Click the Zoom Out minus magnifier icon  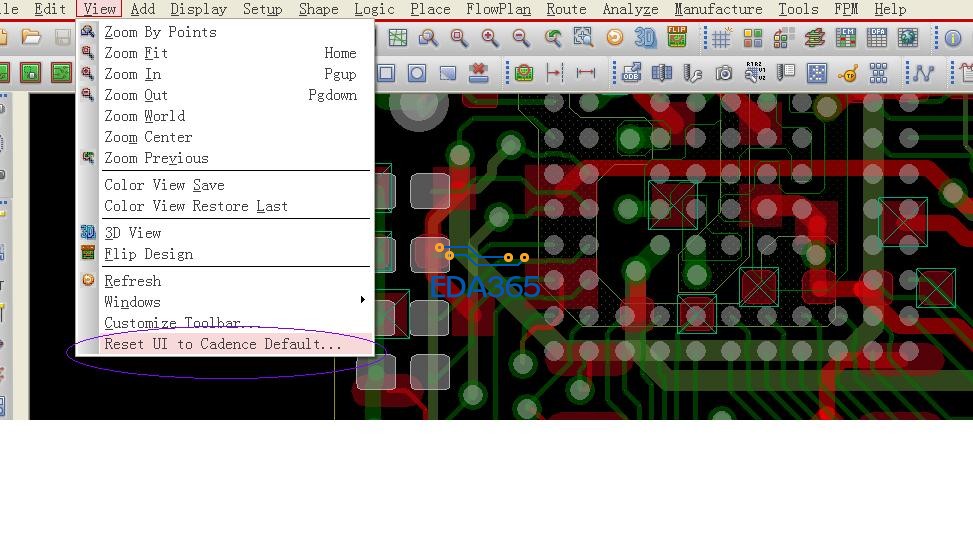pos(521,38)
